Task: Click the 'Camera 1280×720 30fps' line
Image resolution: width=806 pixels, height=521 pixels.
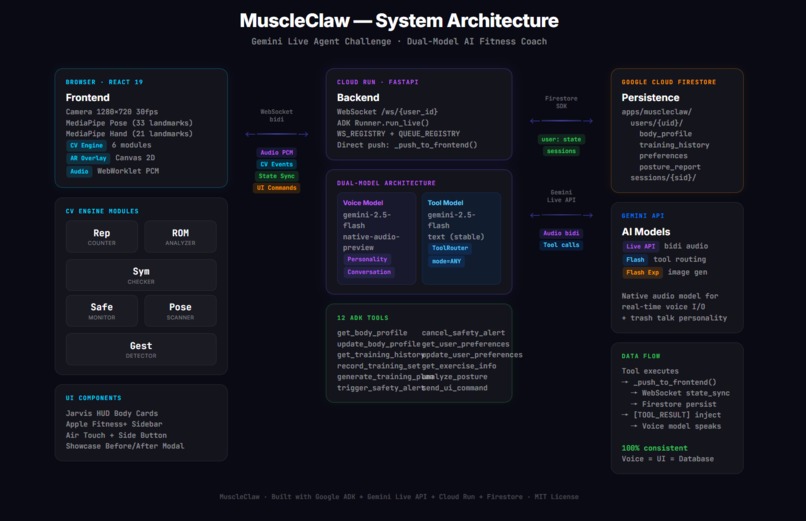Action: (112, 111)
